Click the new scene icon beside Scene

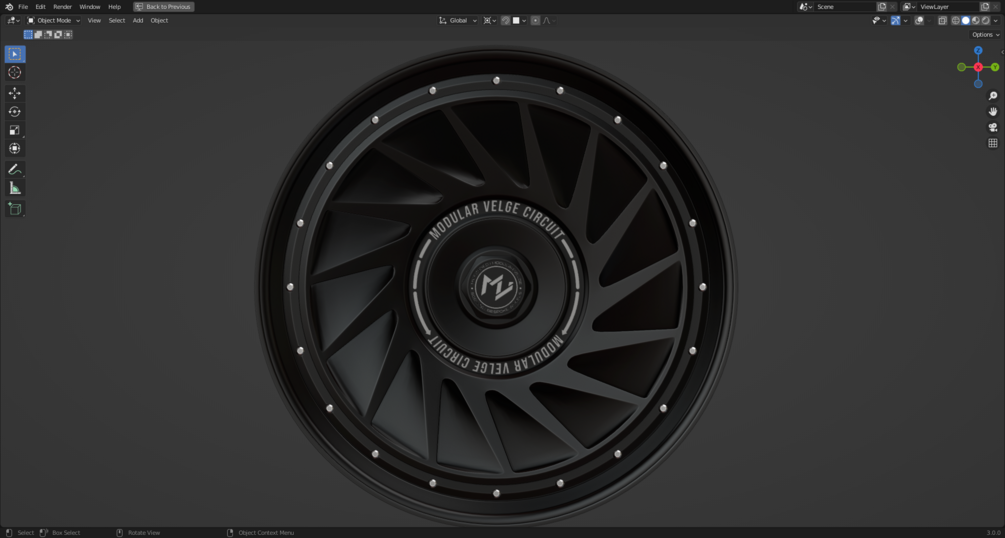[882, 6]
